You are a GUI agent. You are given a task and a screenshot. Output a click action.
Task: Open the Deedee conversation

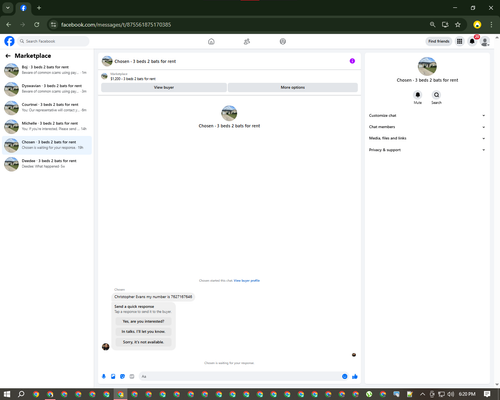pos(47,164)
